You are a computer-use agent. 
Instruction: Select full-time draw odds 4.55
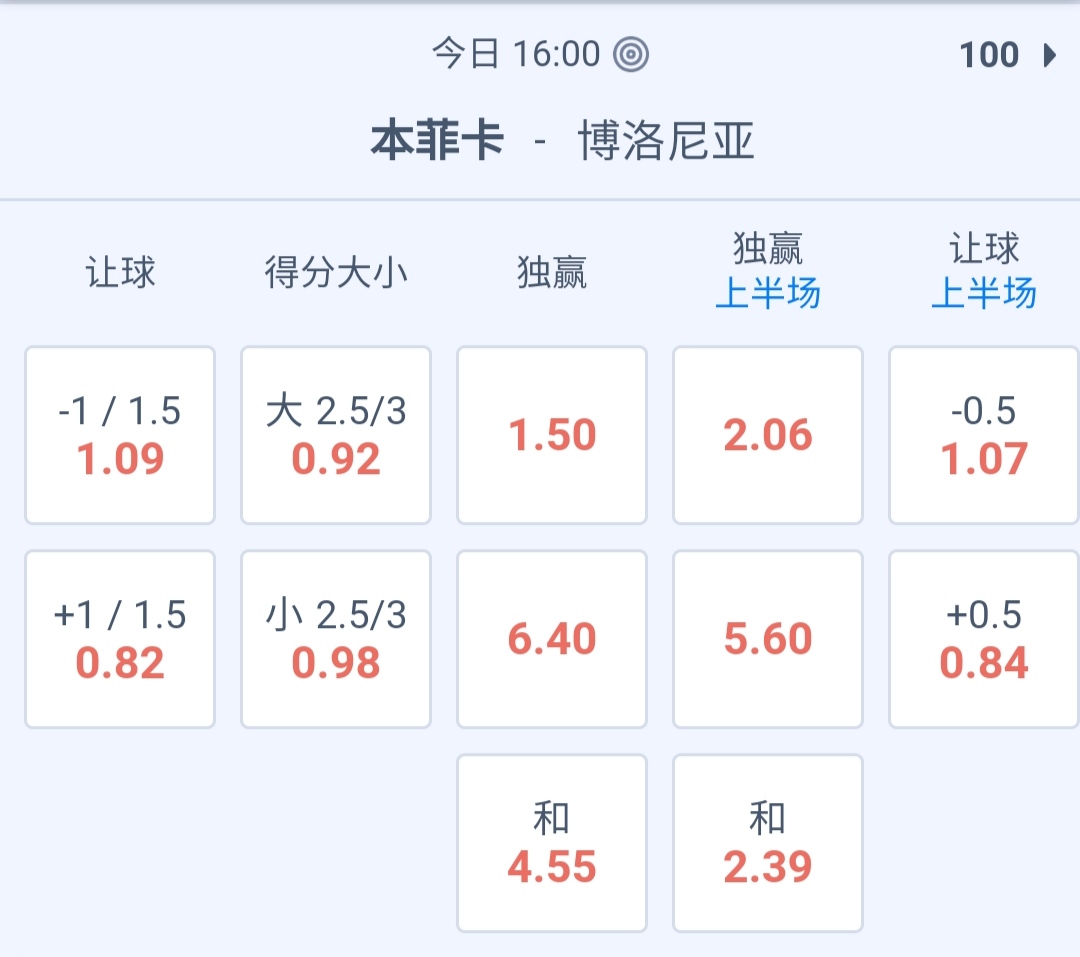[x=552, y=843]
